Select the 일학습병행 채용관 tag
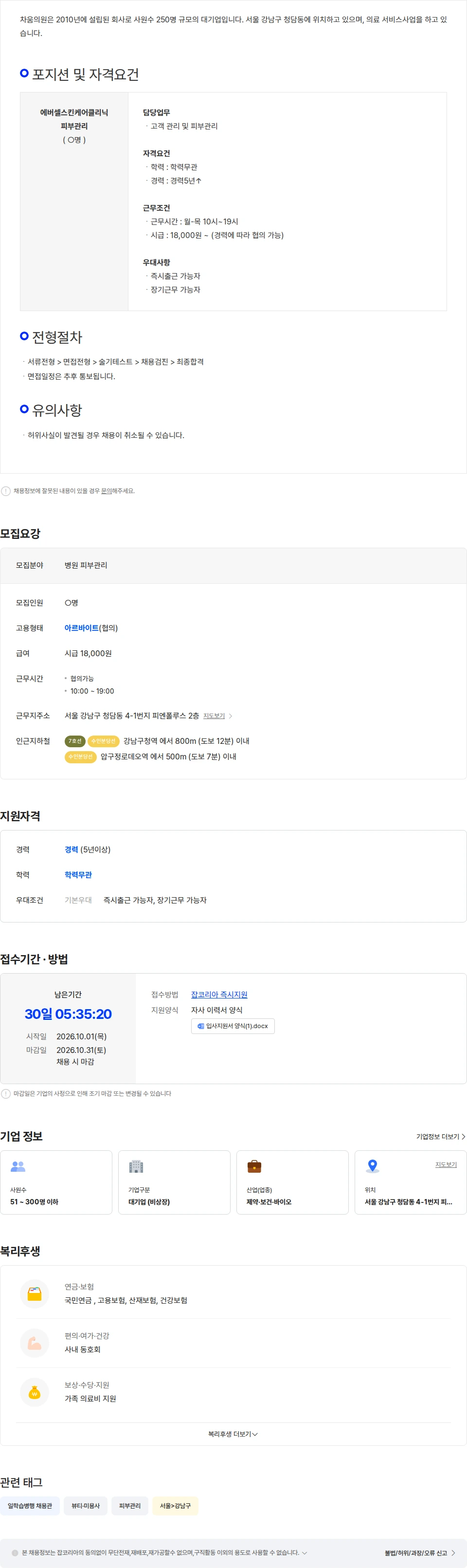Viewport: 467px width, 1568px height. coord(30,1506)
